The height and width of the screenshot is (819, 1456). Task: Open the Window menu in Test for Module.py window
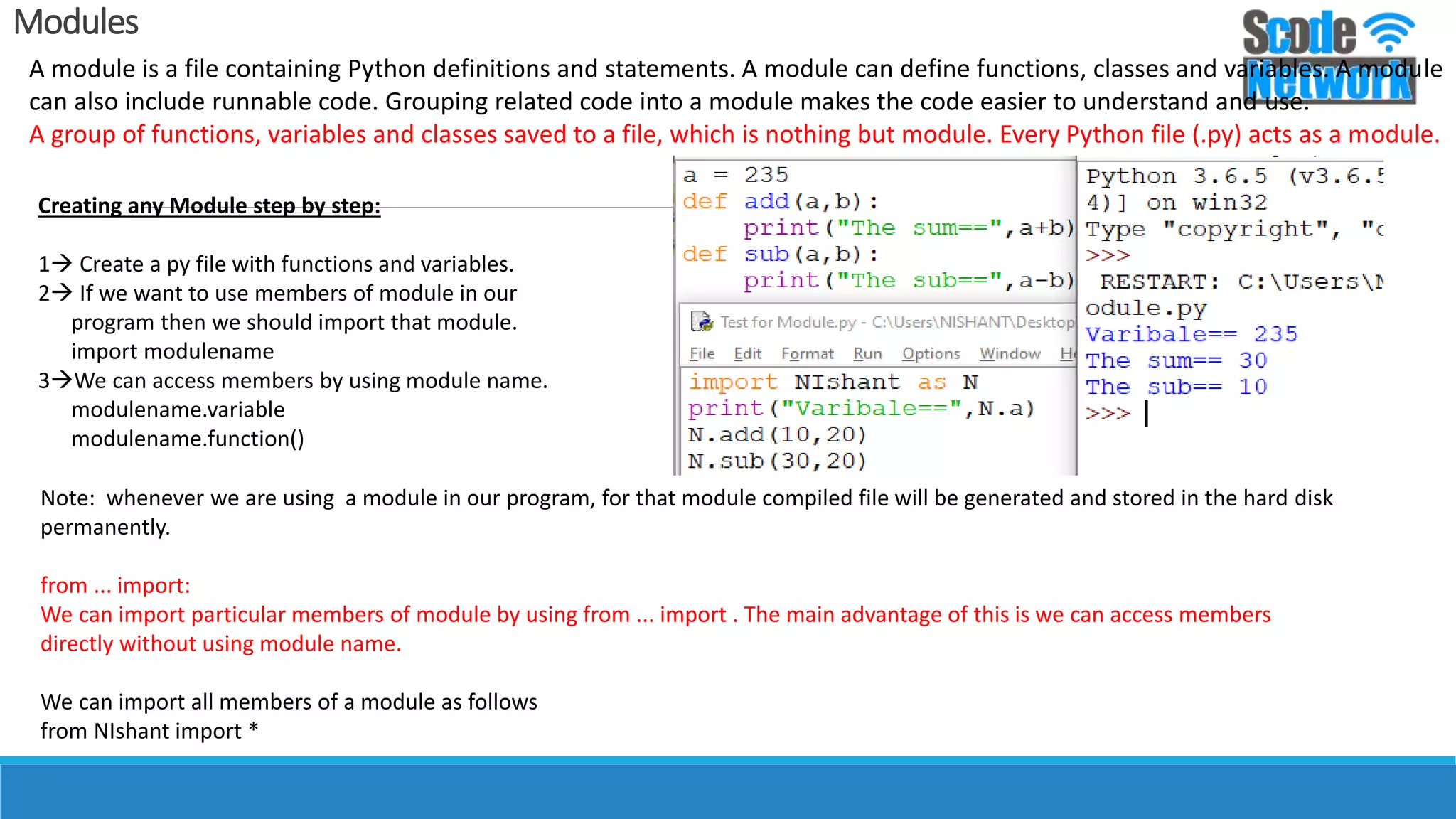1010,353
